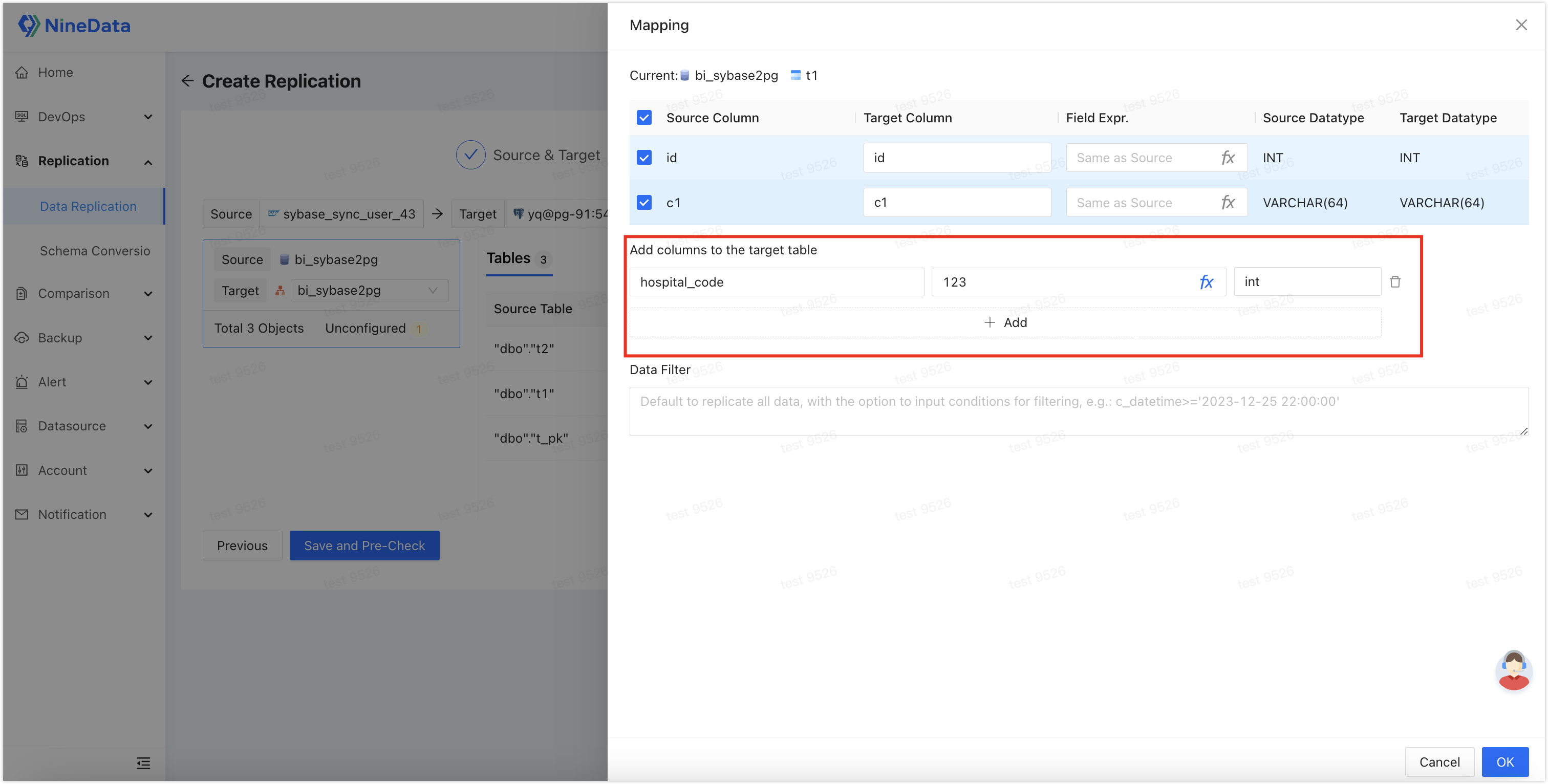Expand the Notification menu chevron

coord(148,515)
